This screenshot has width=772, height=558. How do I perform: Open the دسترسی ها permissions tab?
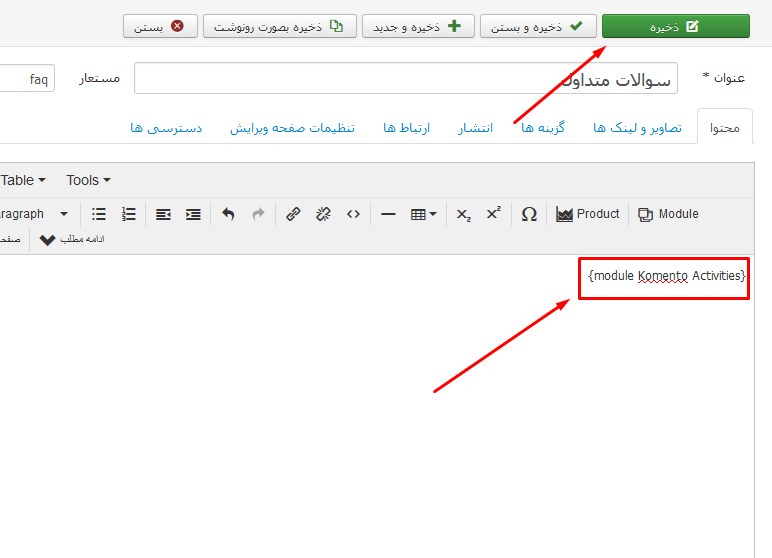pyautogui.click(x=166, y=128)
